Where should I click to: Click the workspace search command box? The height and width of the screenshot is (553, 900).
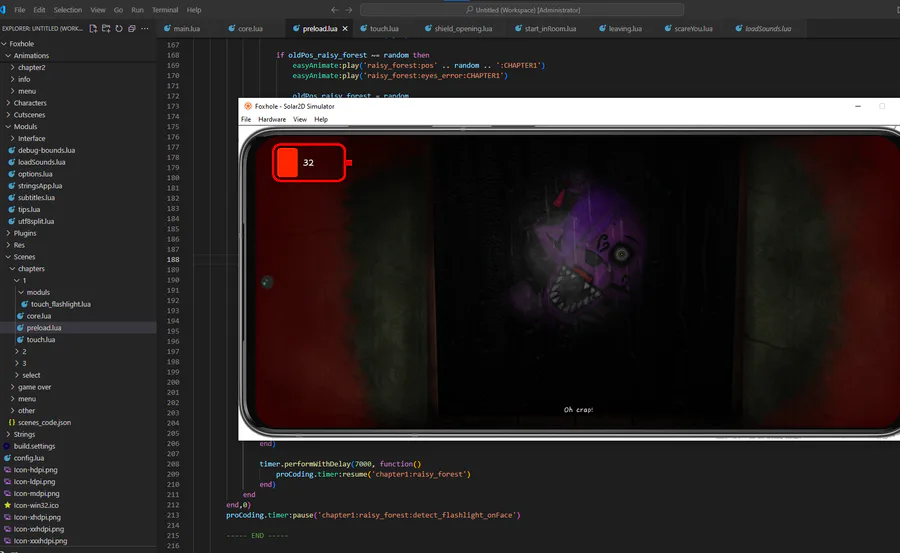(522, 10)
